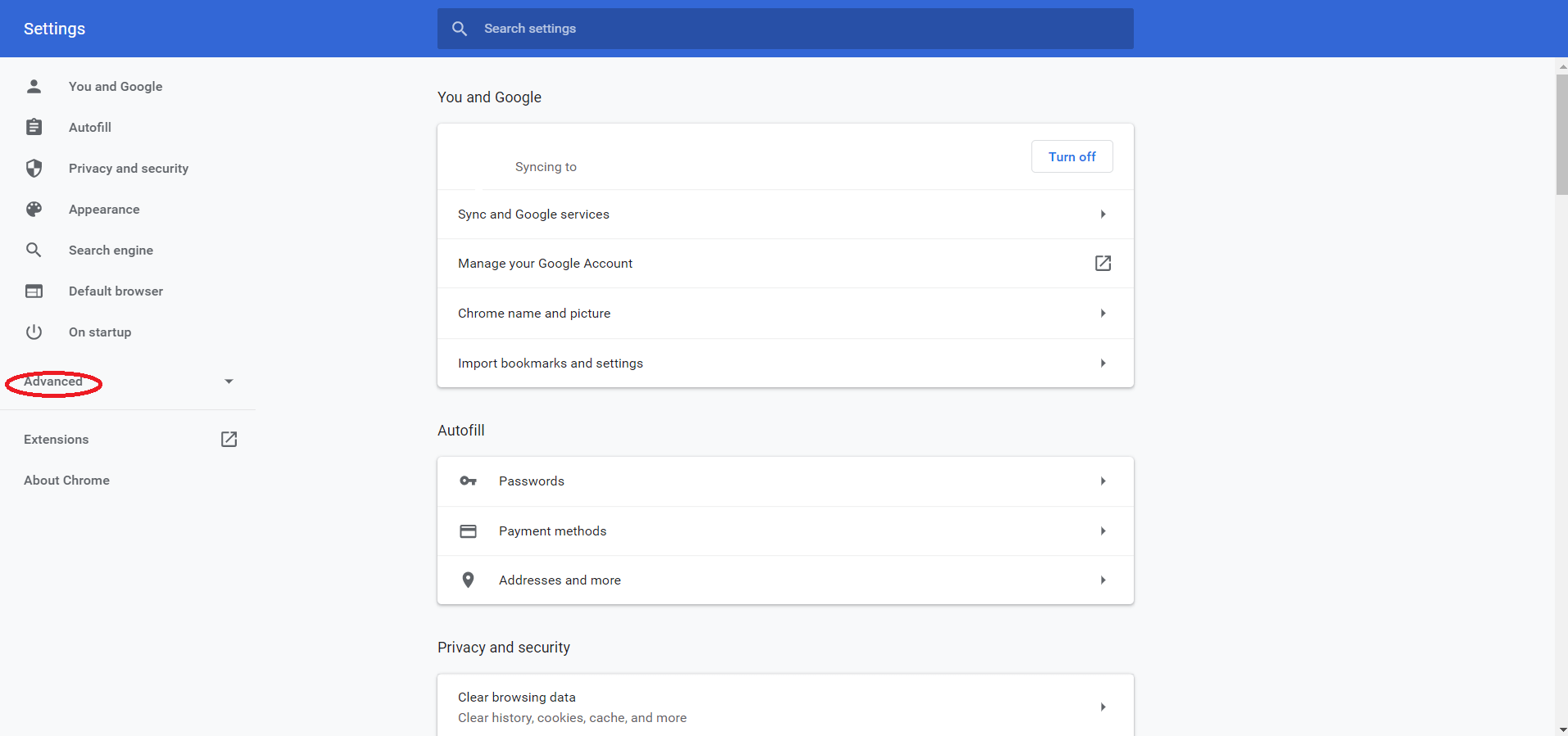Click the person icon beside You and Google
Screen dimensions: 1568x736
[34, 86]
